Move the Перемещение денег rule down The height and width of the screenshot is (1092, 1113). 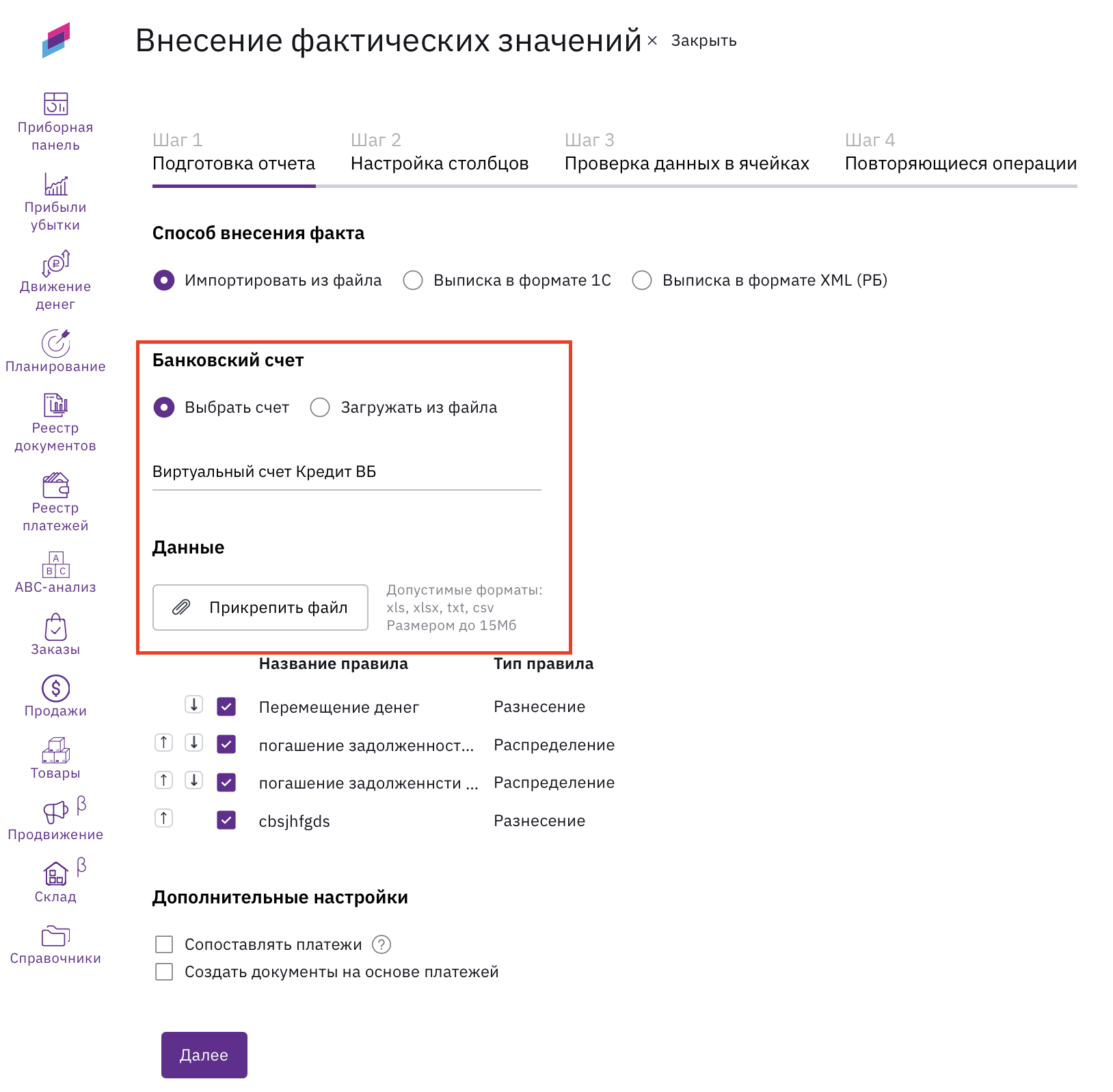[194, 705]
